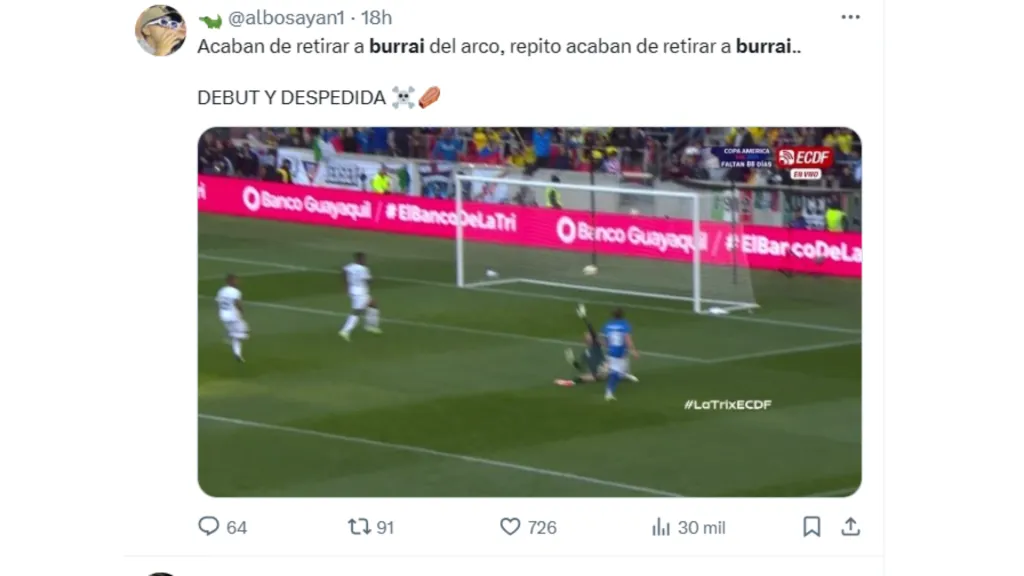The image size is (1024, 576).
Task: Bookmark this tweet
Action: pyautogui.click(x=812, y=526)
